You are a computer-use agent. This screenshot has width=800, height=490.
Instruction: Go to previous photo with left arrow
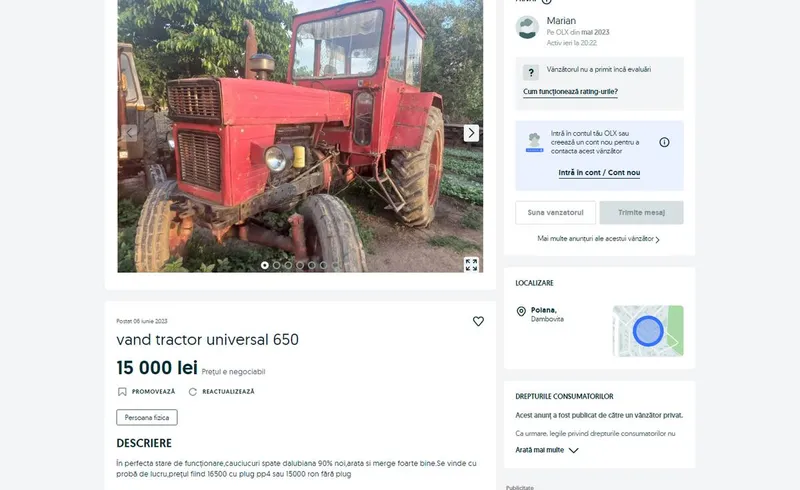click(x=130, y=133)
